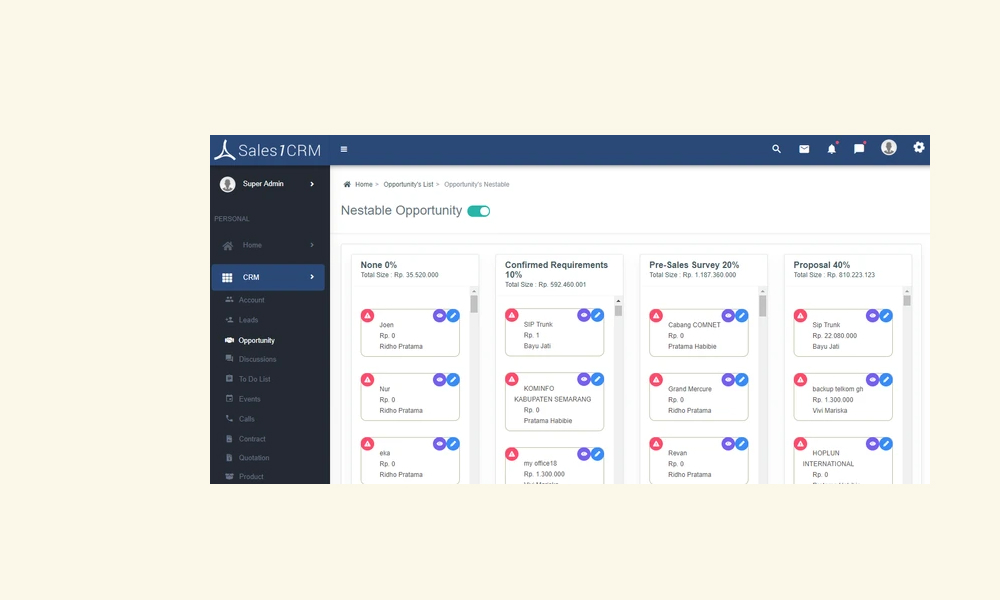Open Discussions in the sidebar
The height and width of the screenshot is (600, 1000).
tap(257, 359)
